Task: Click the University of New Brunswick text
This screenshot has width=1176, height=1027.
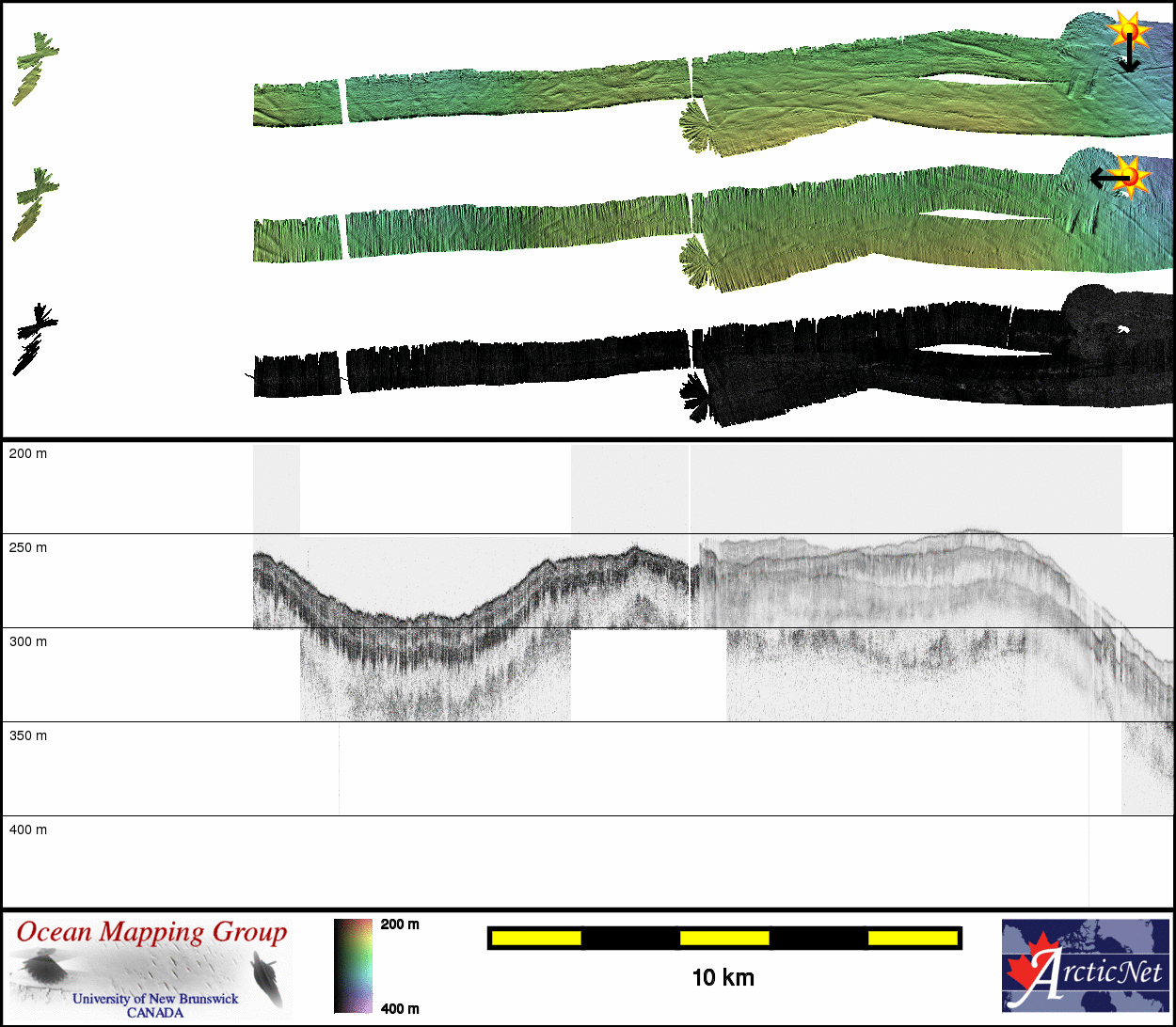Action: point(155,999)
